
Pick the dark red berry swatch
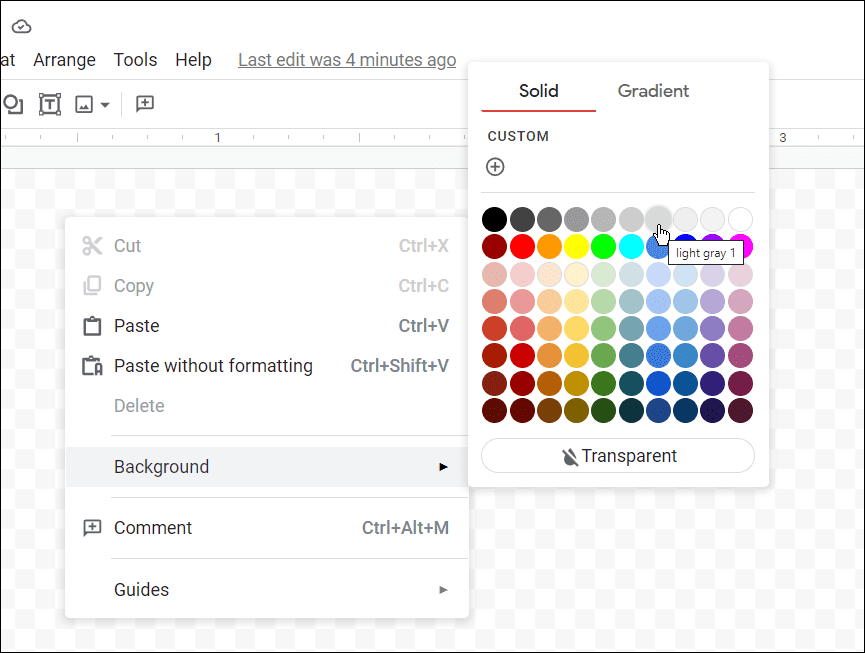pos(494,247)
